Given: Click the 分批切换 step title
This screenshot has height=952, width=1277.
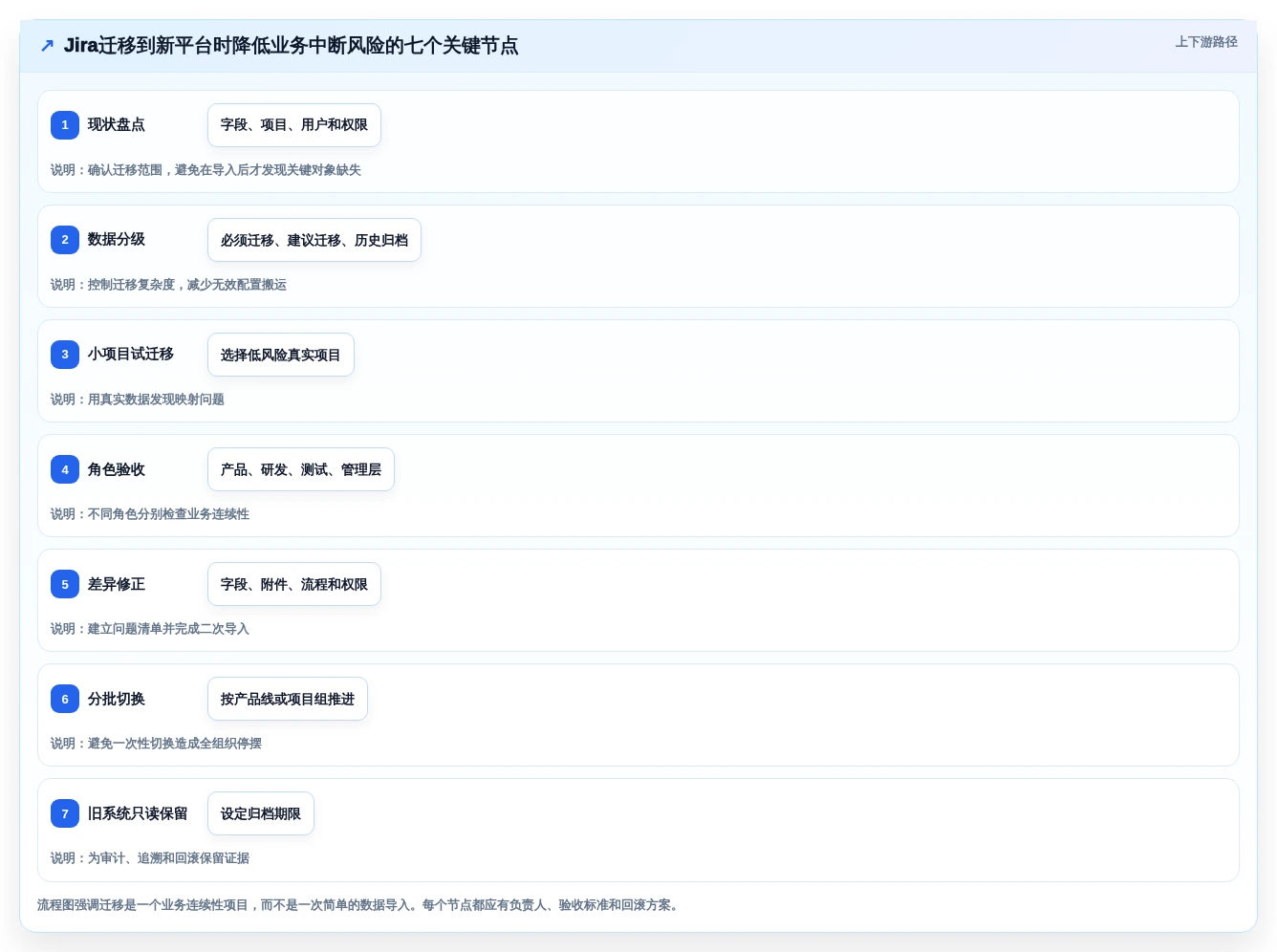Looking at the screenshot, I should 117,699.
